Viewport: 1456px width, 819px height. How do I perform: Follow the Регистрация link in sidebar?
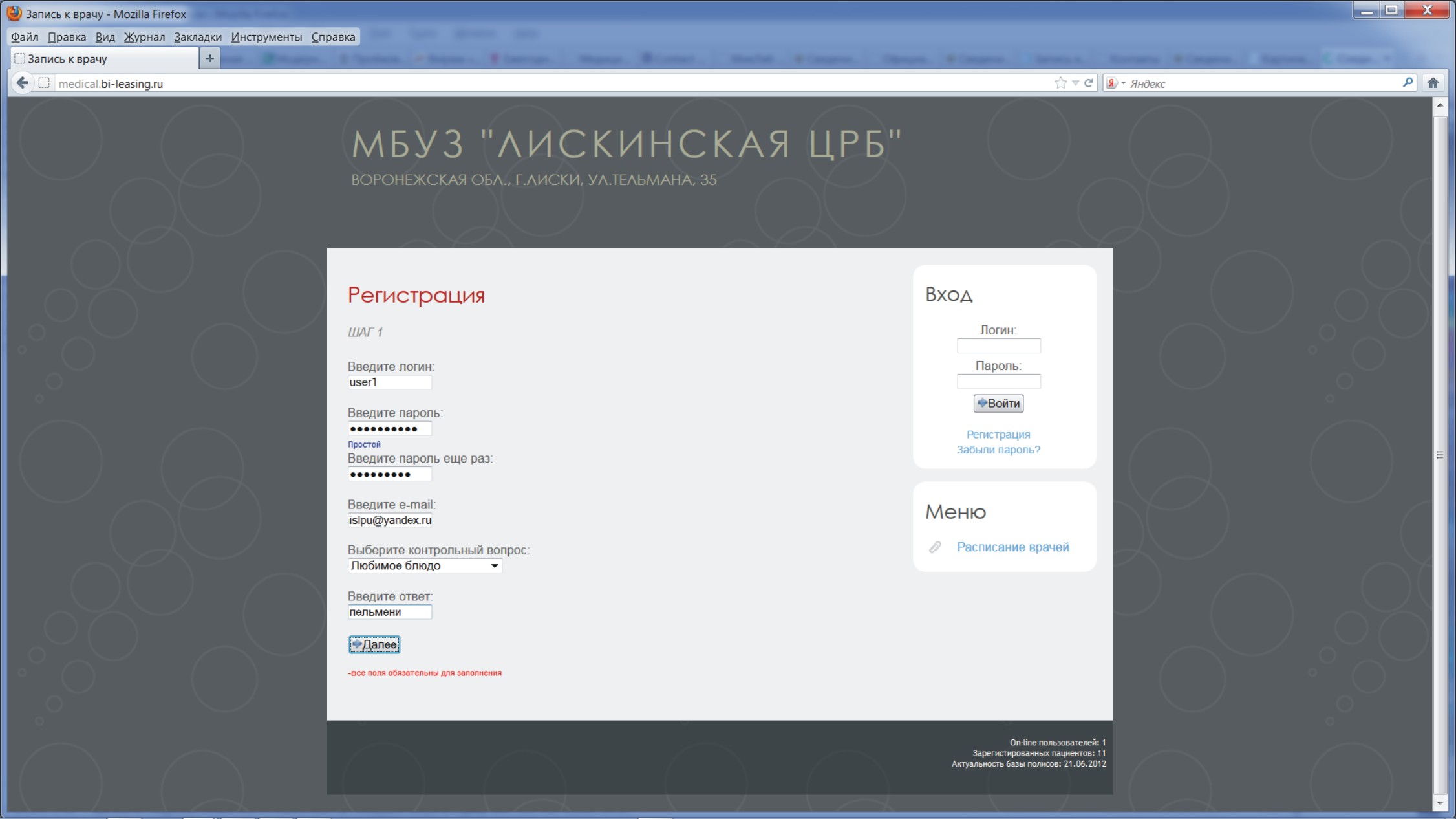[998, 435]
